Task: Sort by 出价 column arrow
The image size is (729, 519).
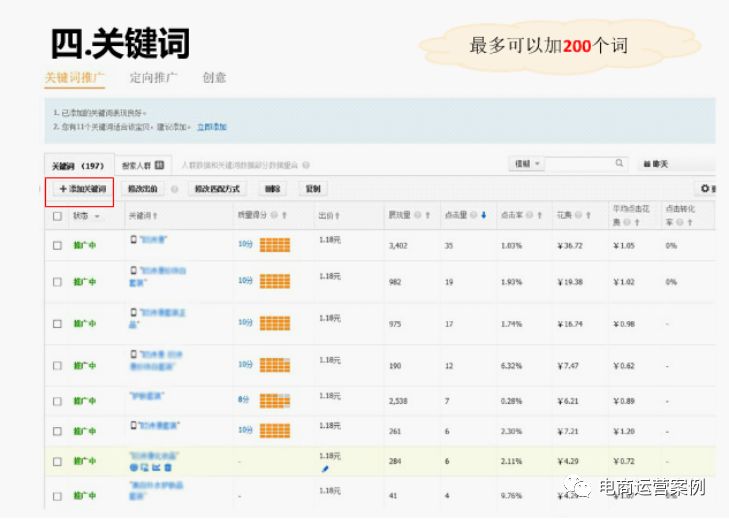Action: [337, 216]
